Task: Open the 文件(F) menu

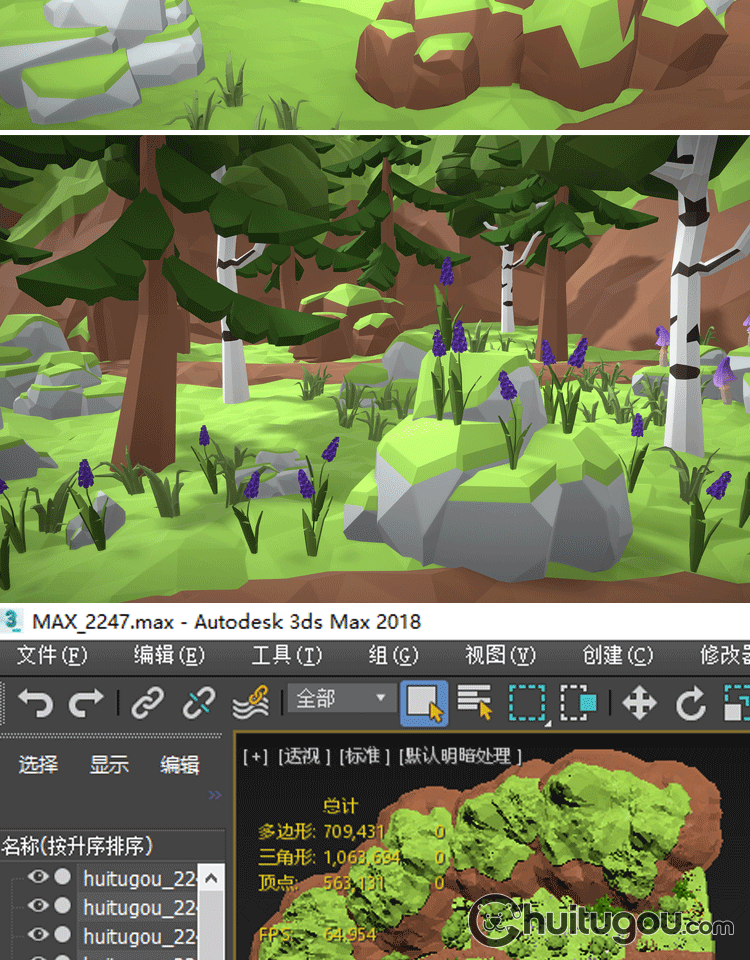Action: (x=52, y=655)
